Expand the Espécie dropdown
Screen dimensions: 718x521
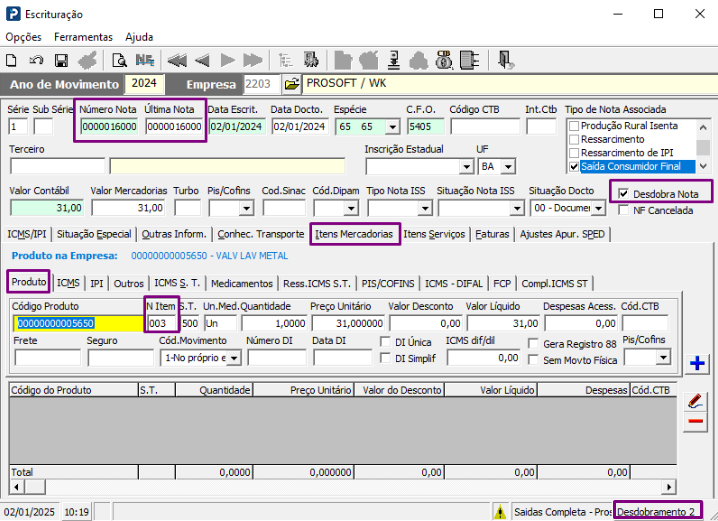pos(392,127)
